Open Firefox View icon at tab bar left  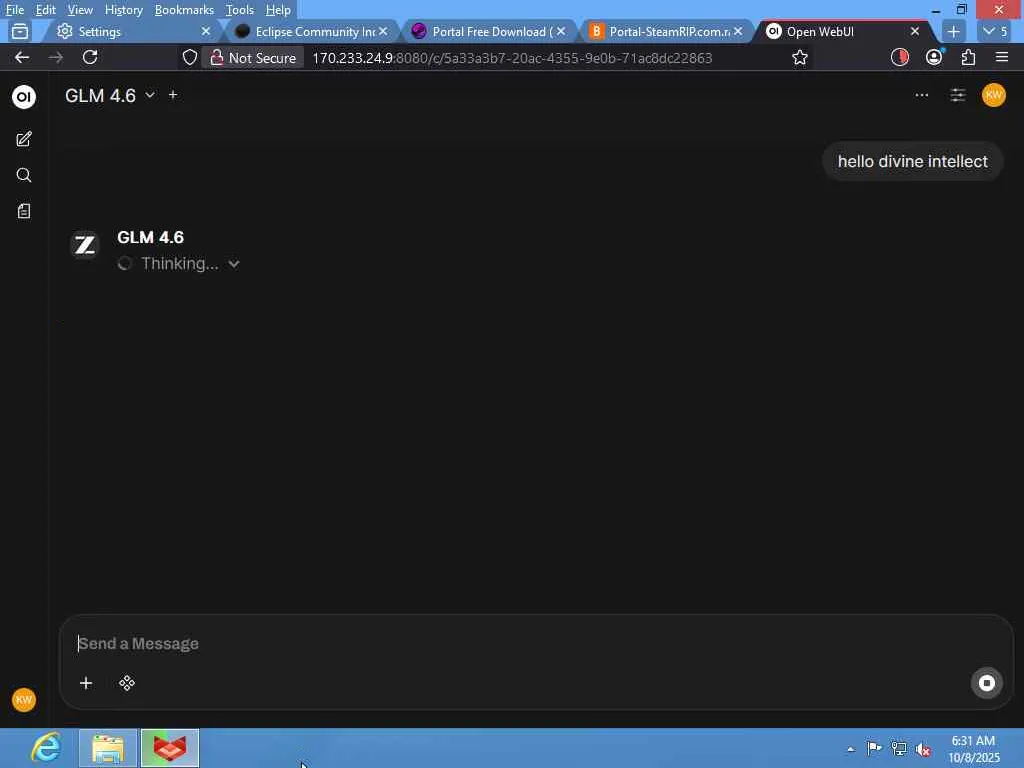(x=20, y=31)
